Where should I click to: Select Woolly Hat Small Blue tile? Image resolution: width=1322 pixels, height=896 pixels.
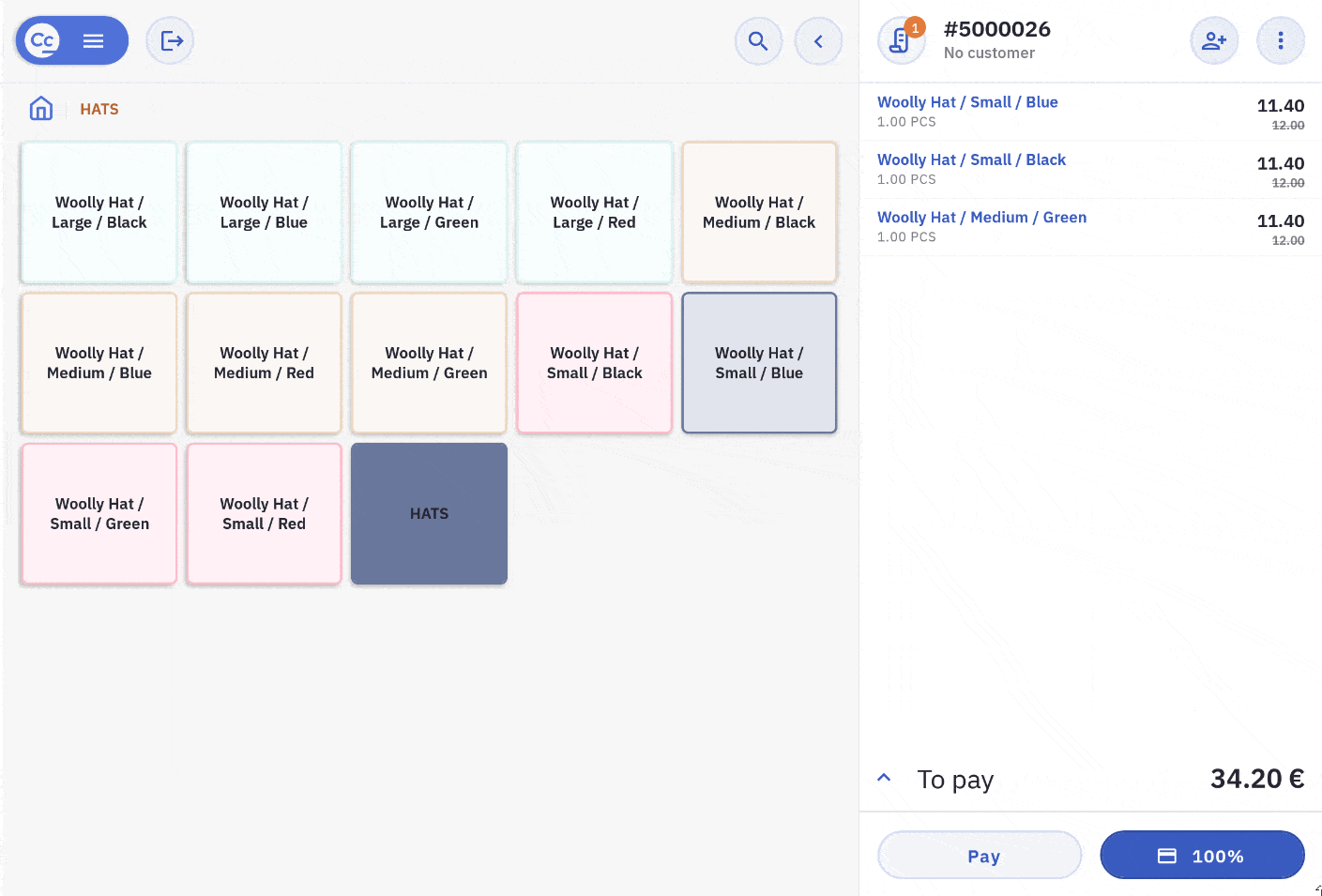(x=759, y=363)
